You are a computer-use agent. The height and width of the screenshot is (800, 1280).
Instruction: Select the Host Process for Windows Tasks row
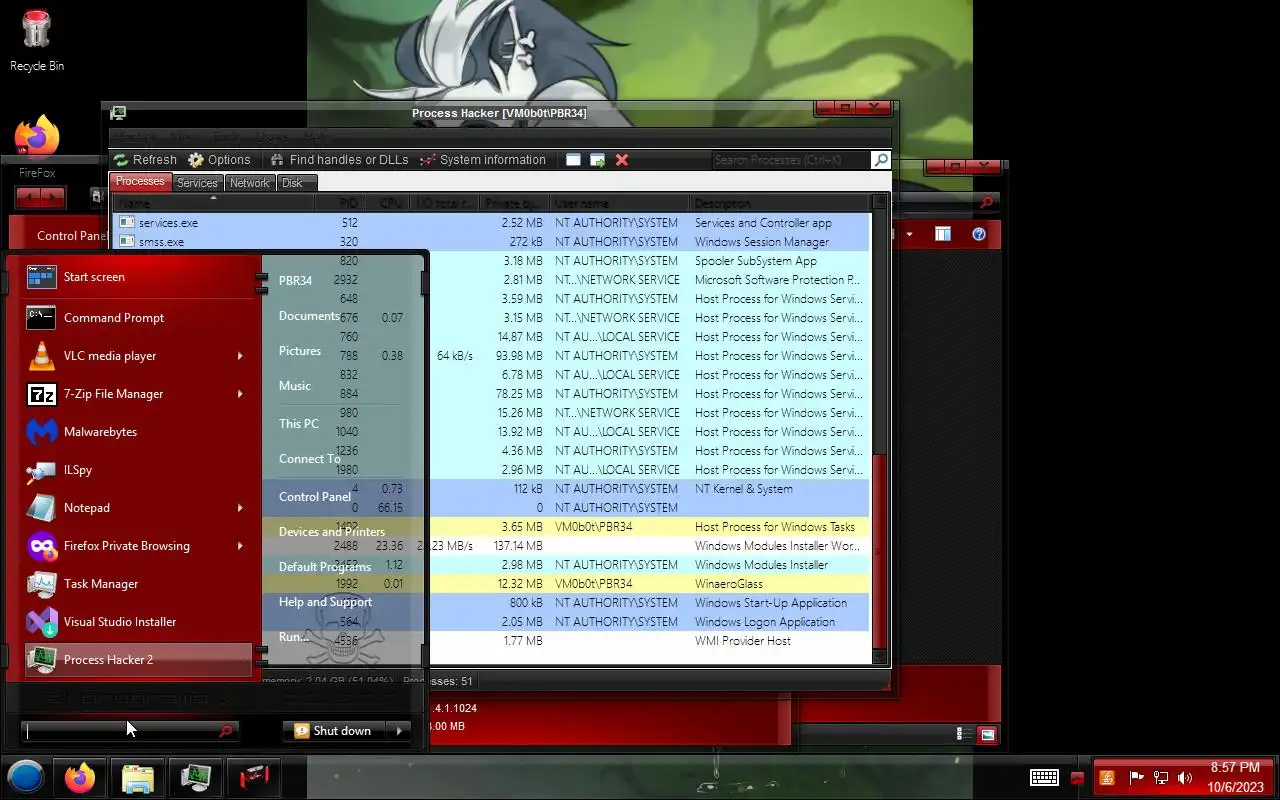pyautogui.click(x=648, y=527)
